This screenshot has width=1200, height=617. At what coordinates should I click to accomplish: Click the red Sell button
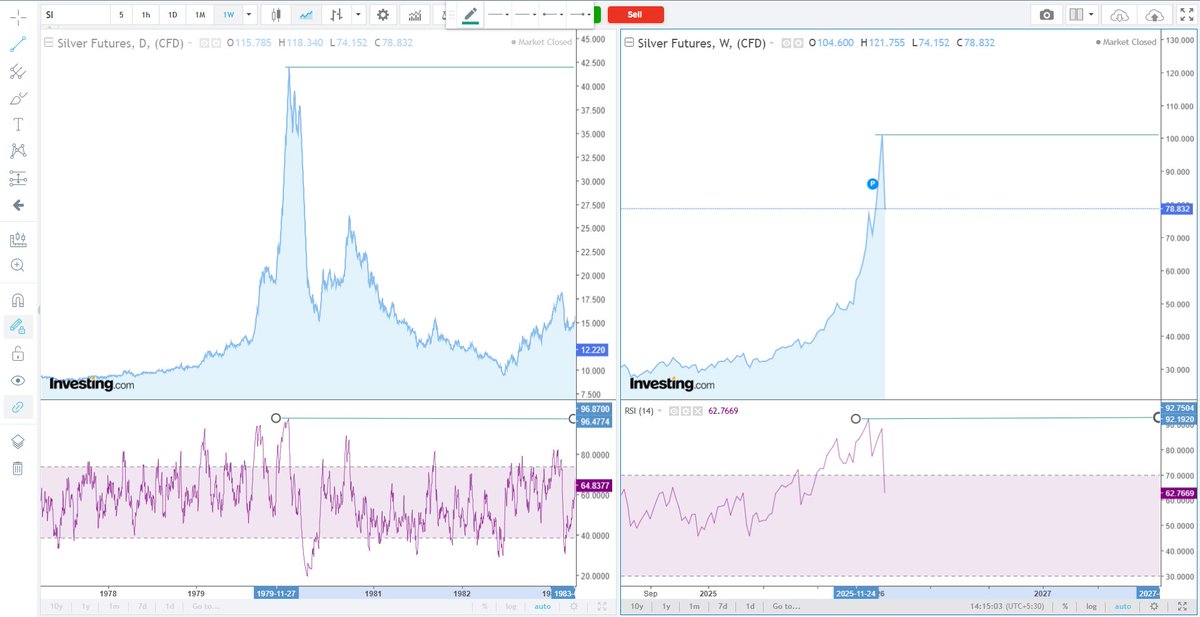coord(635,15)
